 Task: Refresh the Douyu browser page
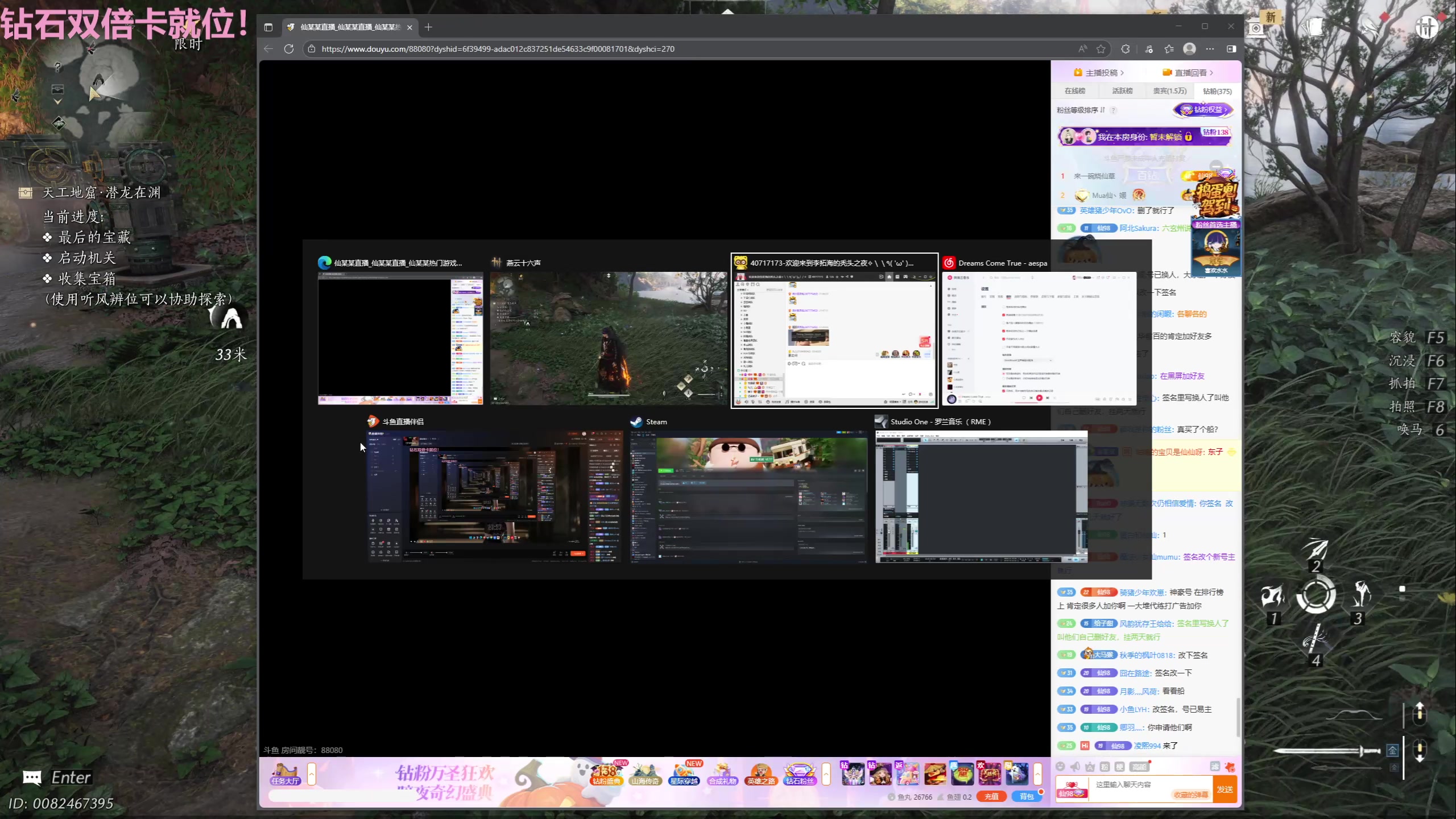tap(289, 49)
